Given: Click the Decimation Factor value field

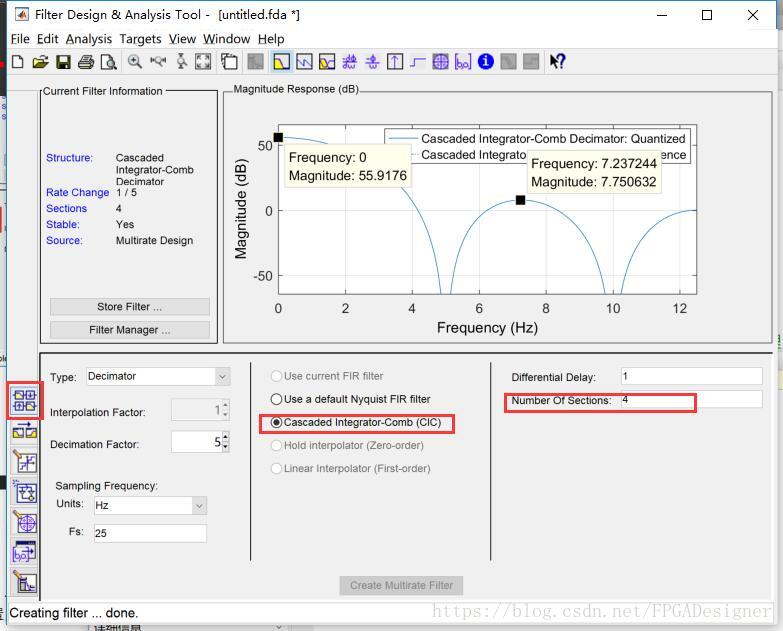Looking at the screenshot, I should click(196, 442).
